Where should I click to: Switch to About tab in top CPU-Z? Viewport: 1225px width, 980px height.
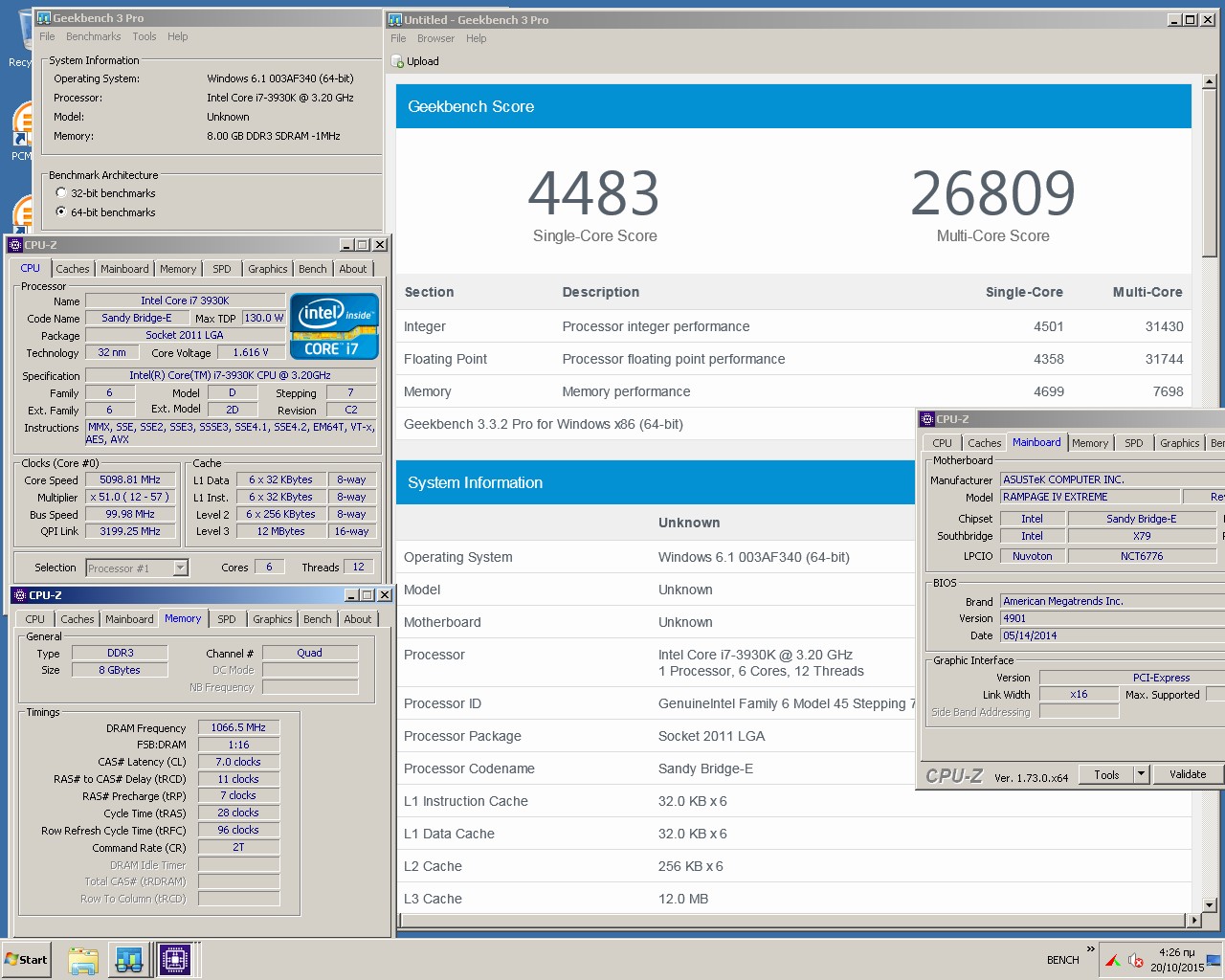353,269
